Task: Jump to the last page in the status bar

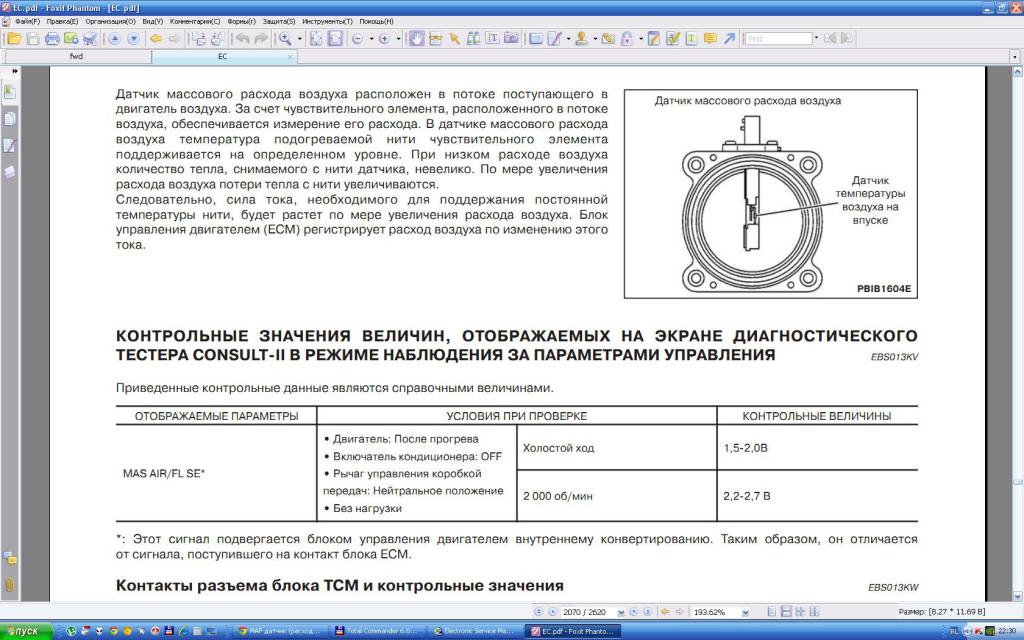Action: pyautogui.click(x=647, y=612)
